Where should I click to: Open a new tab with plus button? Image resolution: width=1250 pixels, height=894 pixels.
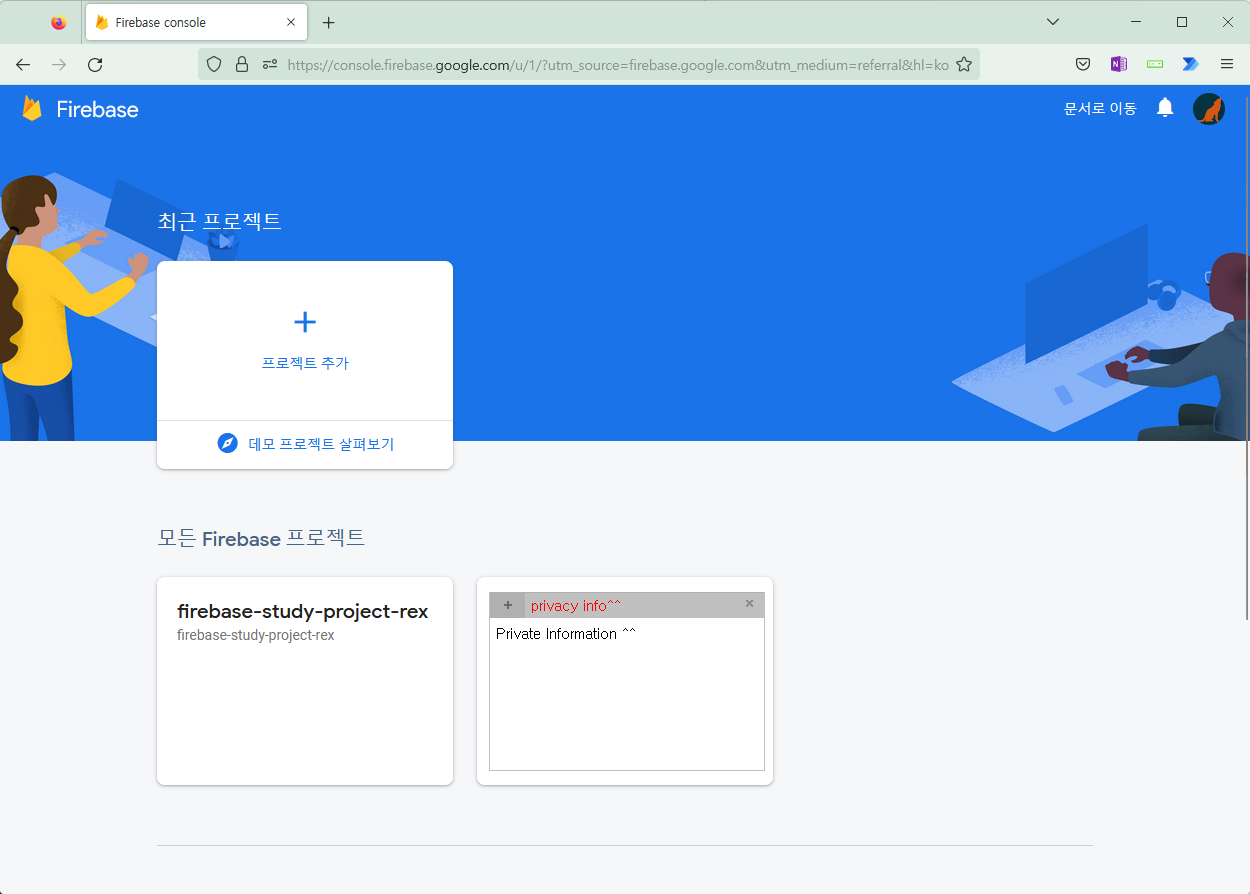328,22
